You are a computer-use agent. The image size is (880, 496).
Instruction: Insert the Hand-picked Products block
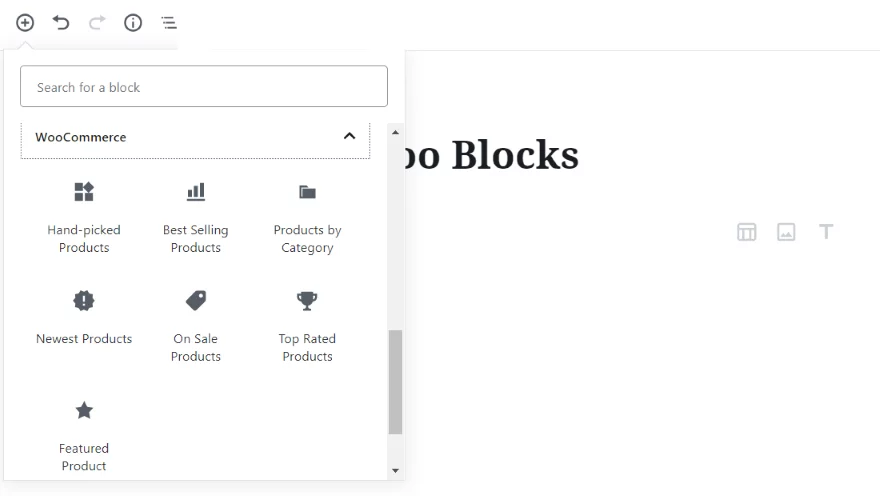coord(84,219)
